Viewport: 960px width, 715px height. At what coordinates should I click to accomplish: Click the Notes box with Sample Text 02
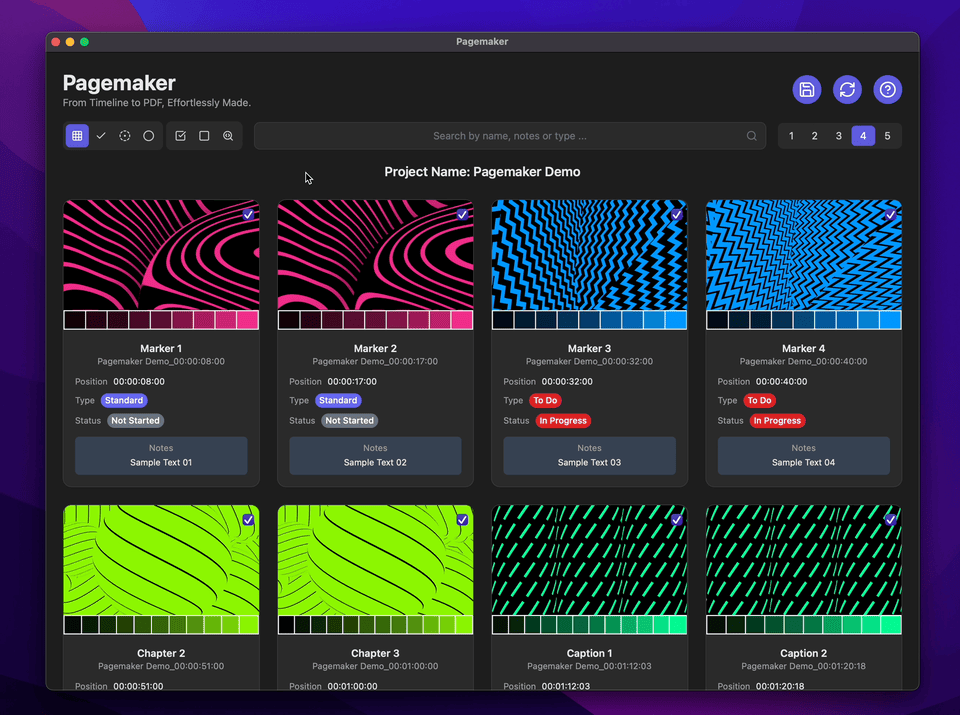(375, 455)
